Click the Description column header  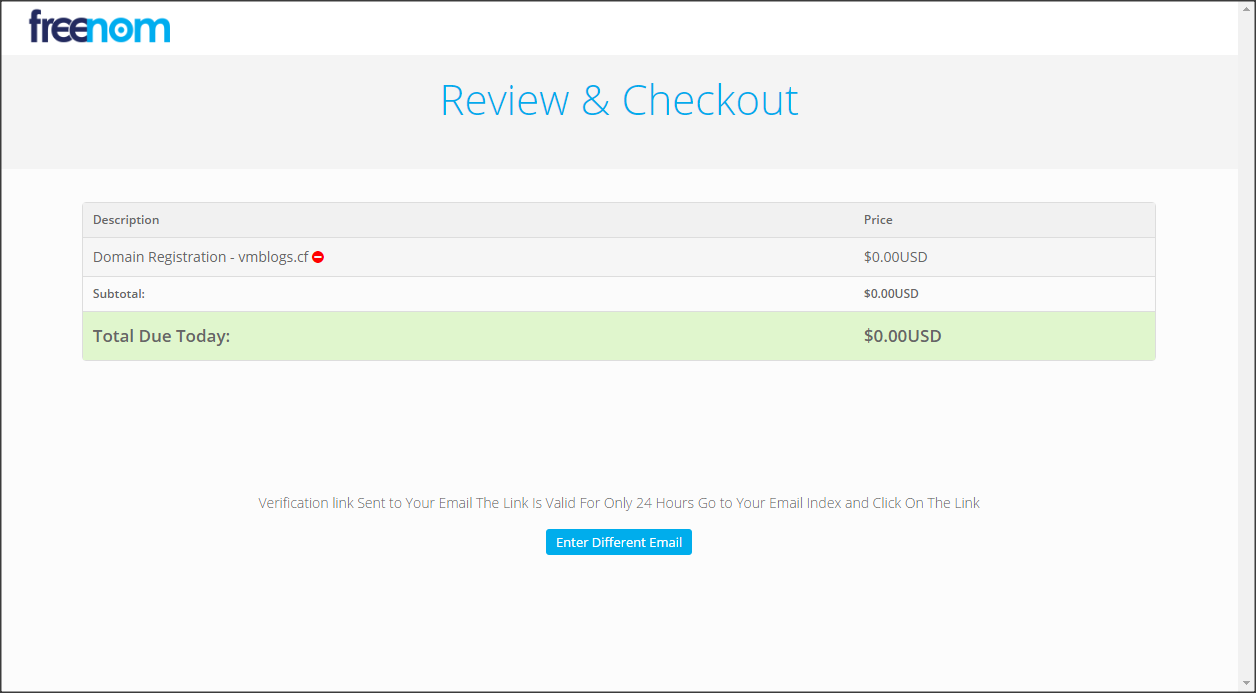pos(126,220)
